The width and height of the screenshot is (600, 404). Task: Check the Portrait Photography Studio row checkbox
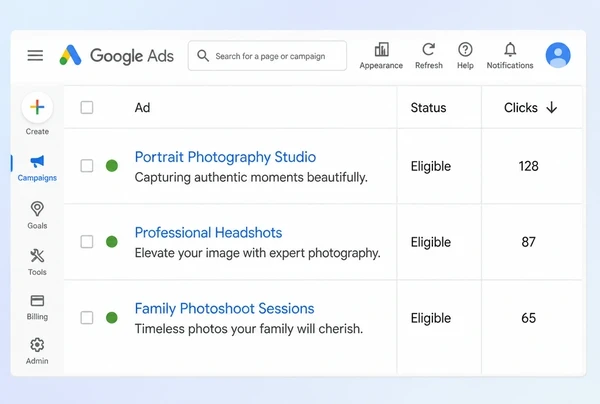[x=87, y=166]
